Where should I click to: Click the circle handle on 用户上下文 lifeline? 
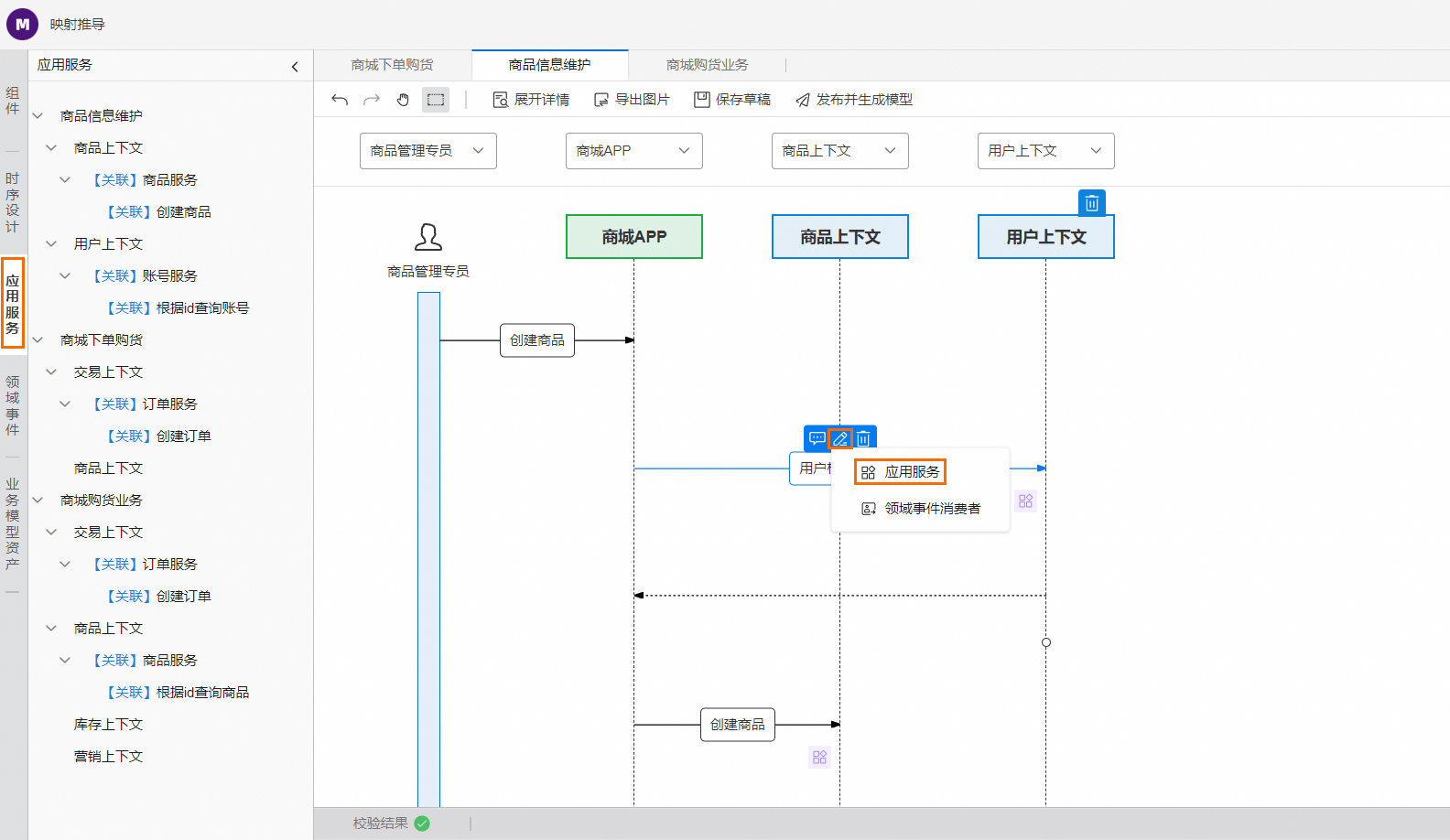click(1046, 642)
